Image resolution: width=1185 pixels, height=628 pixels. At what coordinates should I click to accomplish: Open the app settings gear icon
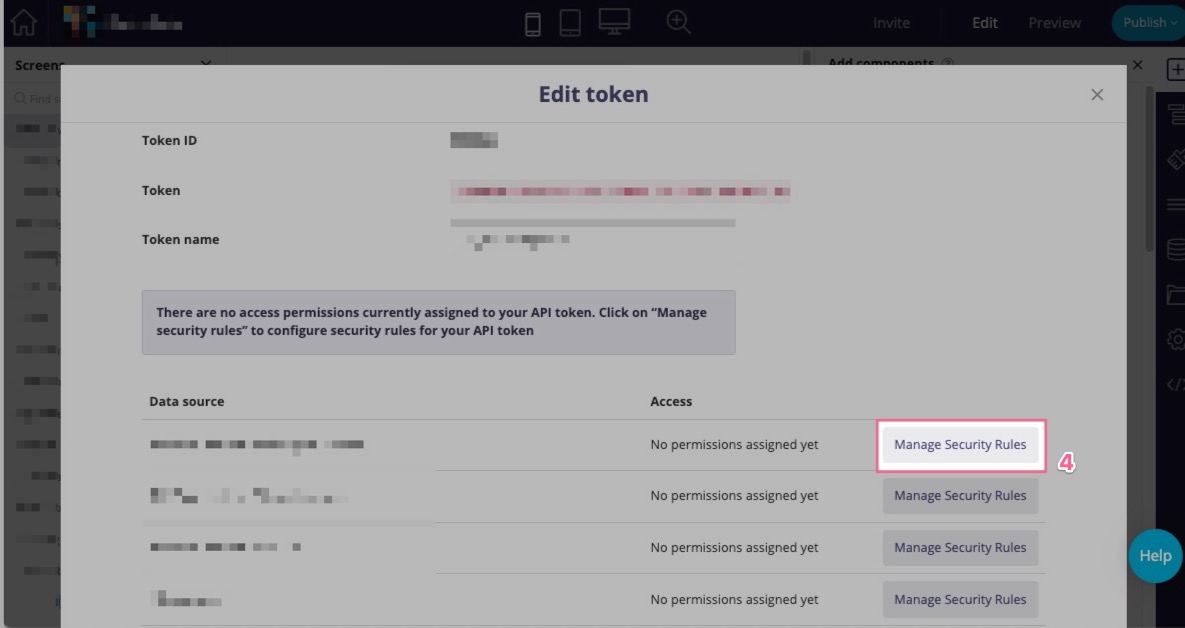1176,340
